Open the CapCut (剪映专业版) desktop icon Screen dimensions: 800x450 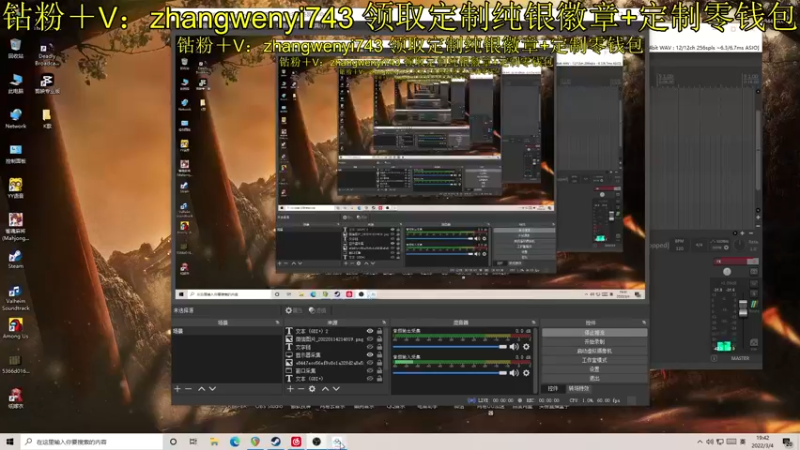[46, 84]
